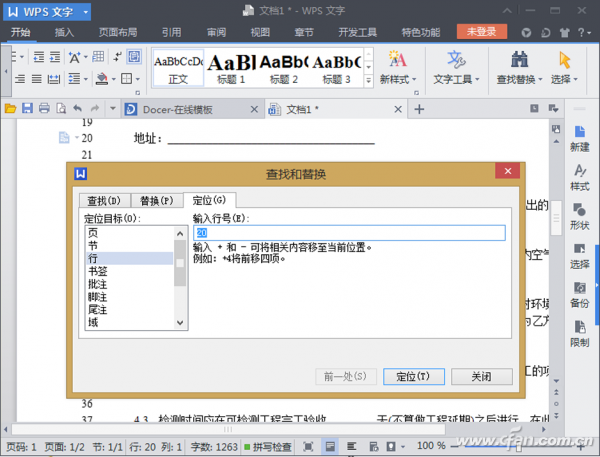Toggle 拼写检查 spell check in status bar
Image resolution: width=600 pixels, height=457 pixels.
[x=268, y=446]
